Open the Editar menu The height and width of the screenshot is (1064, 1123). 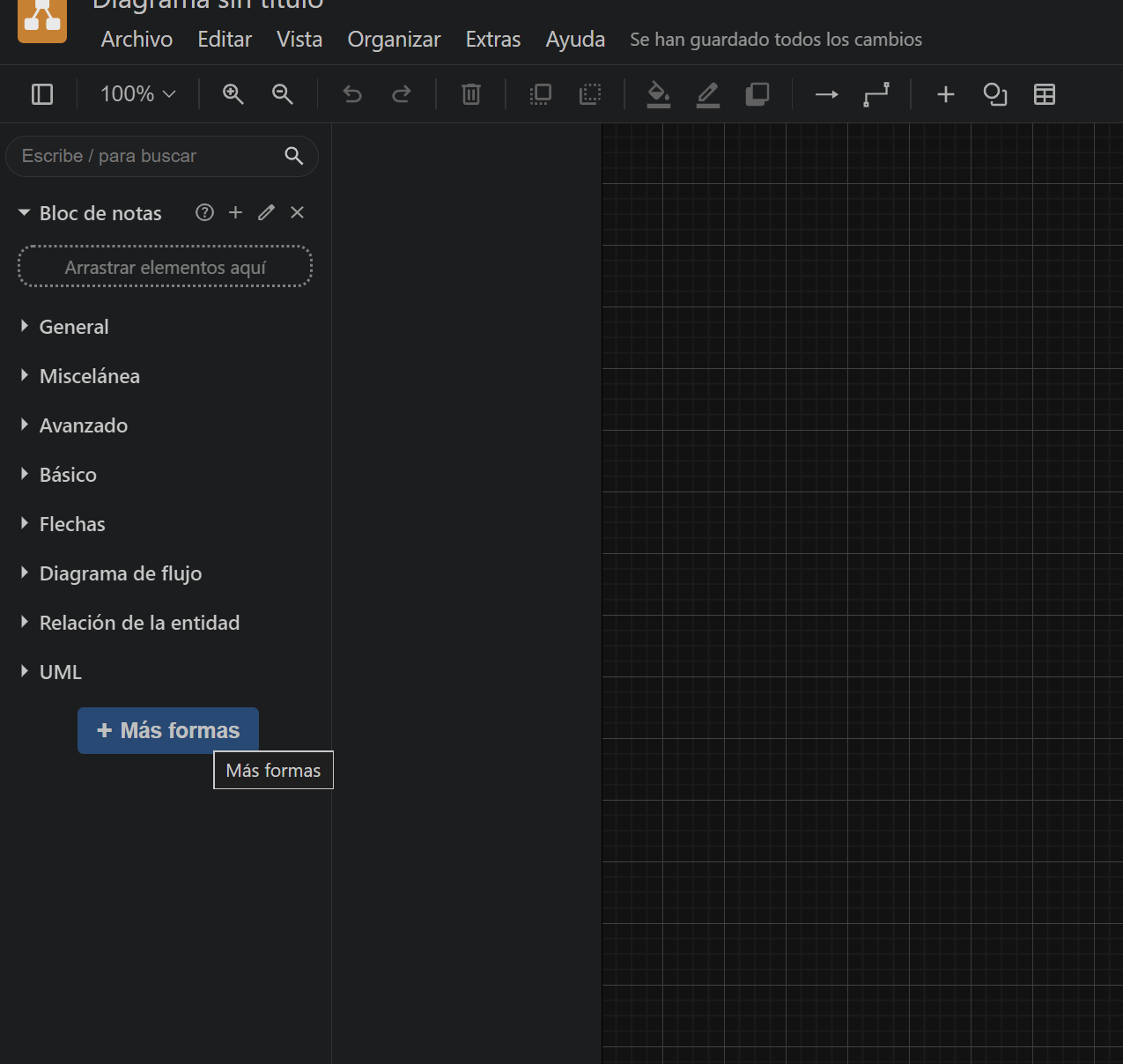pos(225,40)
